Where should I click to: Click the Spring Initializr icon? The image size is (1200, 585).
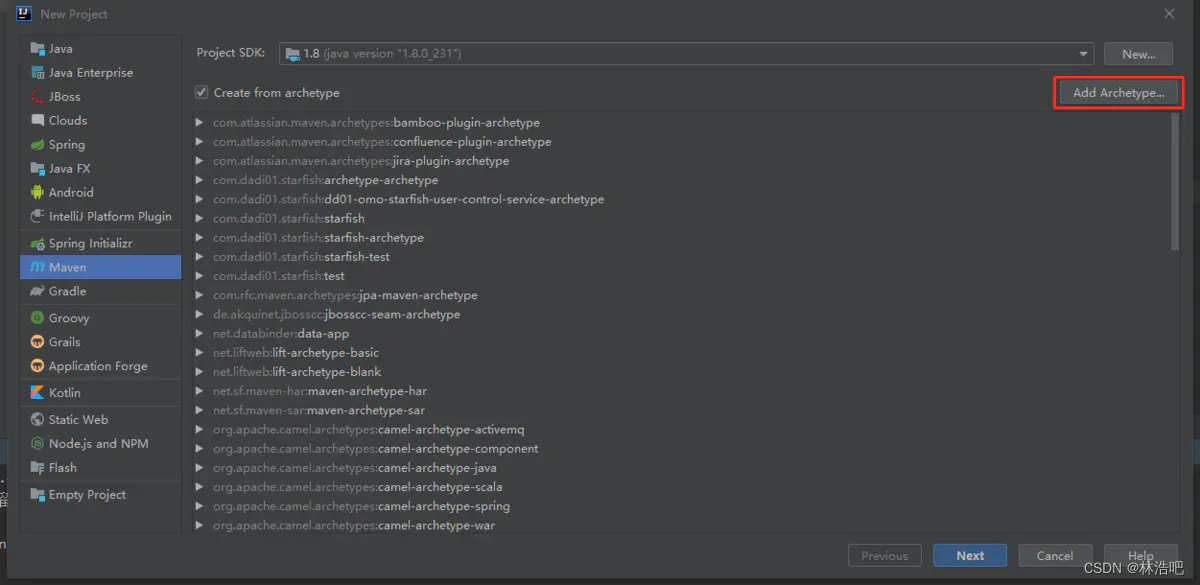pos(37,242)
